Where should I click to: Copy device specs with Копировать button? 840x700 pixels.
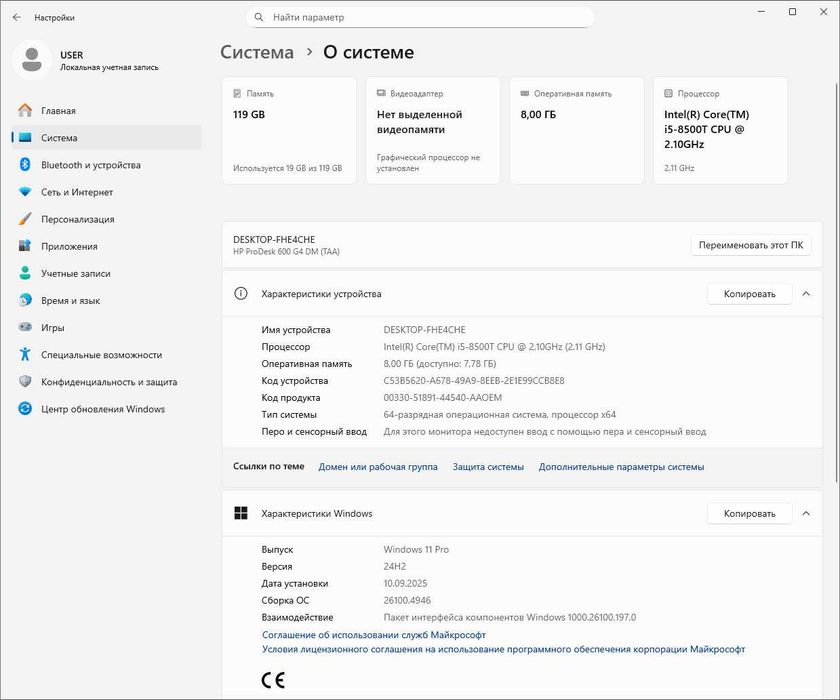point(749,293)
